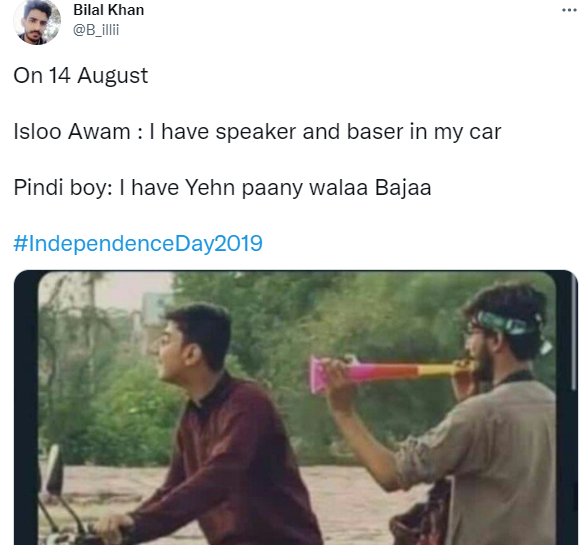Open the three-dot more options menu
Image resolution: width=582 pixels, height=545 pixels.
coord(569,10)
